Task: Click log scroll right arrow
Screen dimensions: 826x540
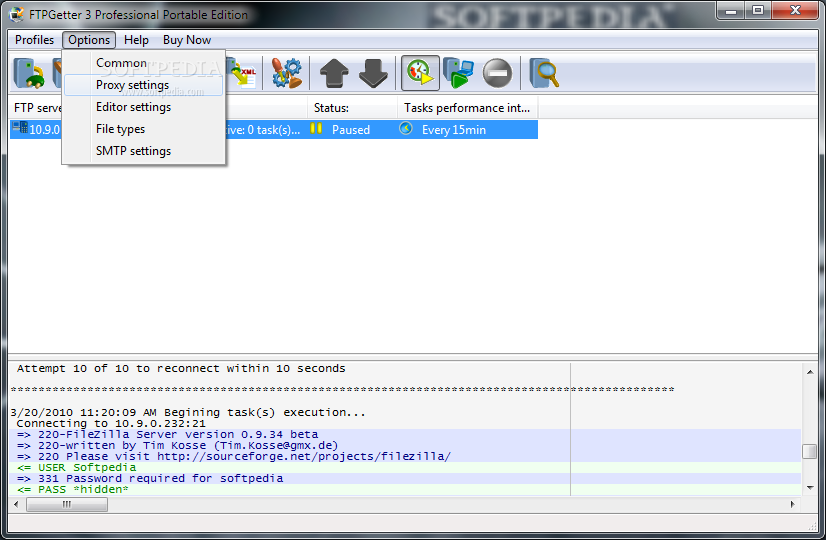Action: click(793, 505)
